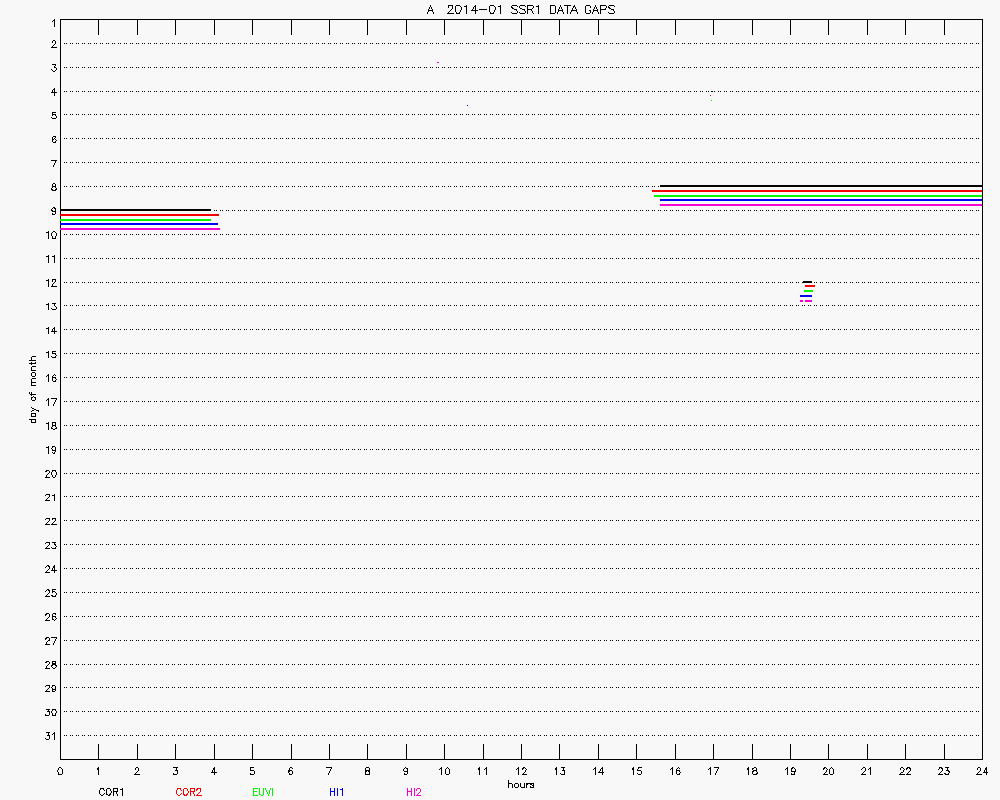Click the 'hours' x-axis label
The height and width of the screenshot is (800, 1000).
[x=520, y=784]
